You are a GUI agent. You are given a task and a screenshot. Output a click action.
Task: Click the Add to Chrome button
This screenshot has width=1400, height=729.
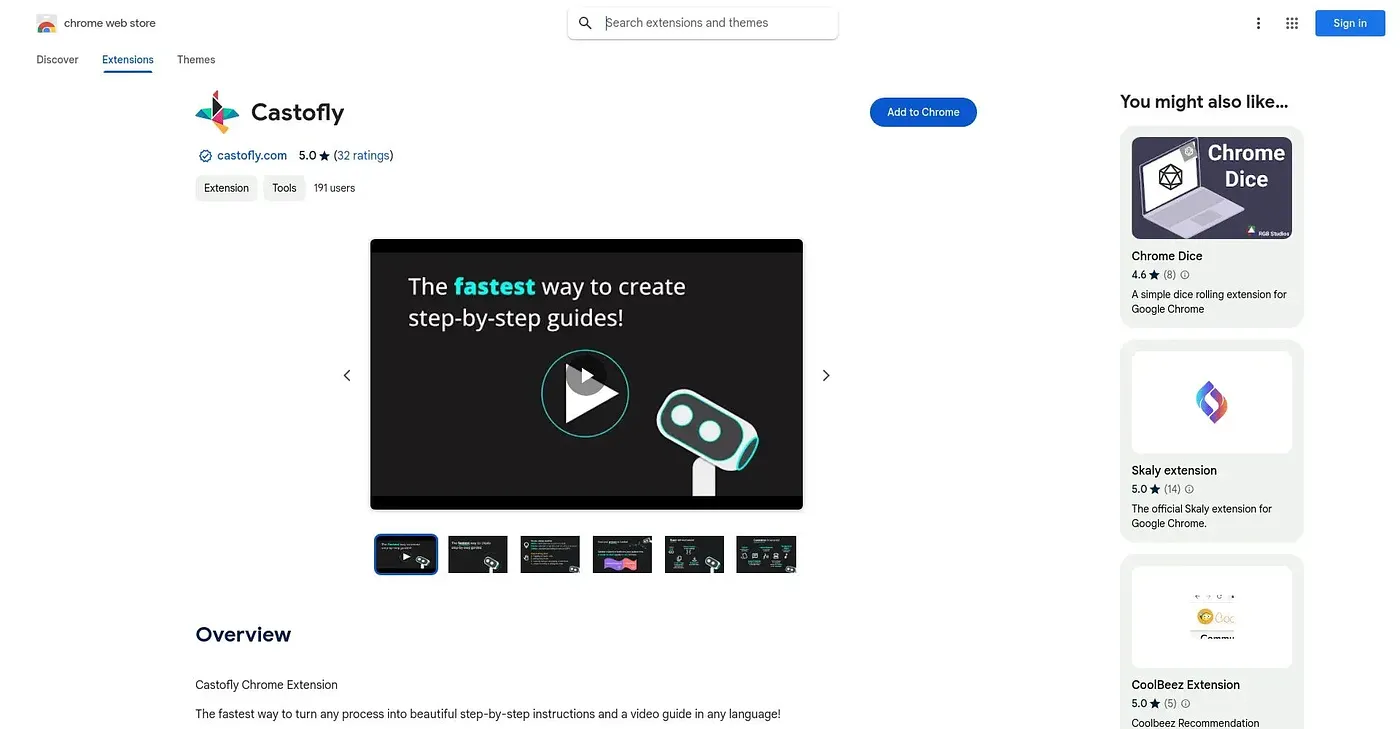(x=923, y=112)
